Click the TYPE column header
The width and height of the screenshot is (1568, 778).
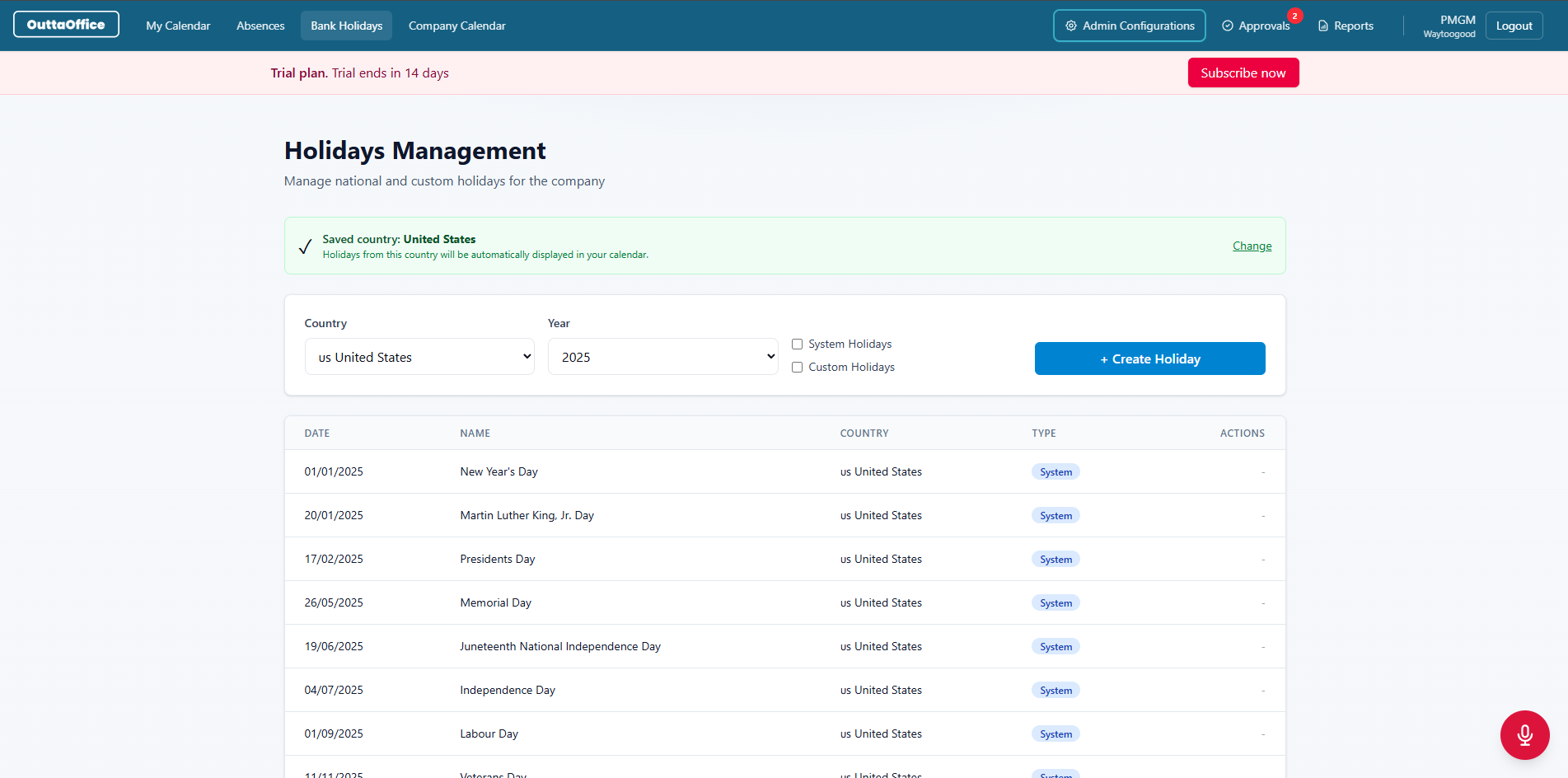pos(1044,433)
